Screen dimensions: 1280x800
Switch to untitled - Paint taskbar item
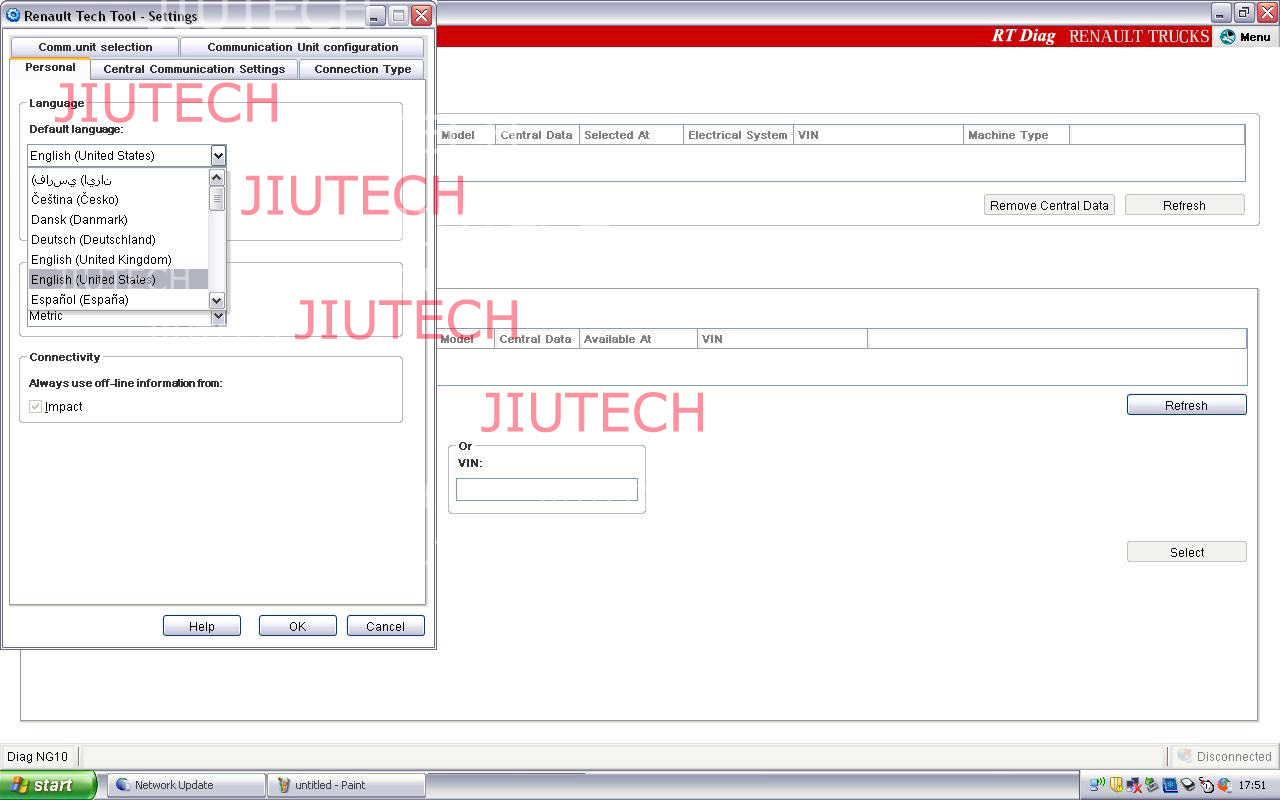(x=346, y=785)
